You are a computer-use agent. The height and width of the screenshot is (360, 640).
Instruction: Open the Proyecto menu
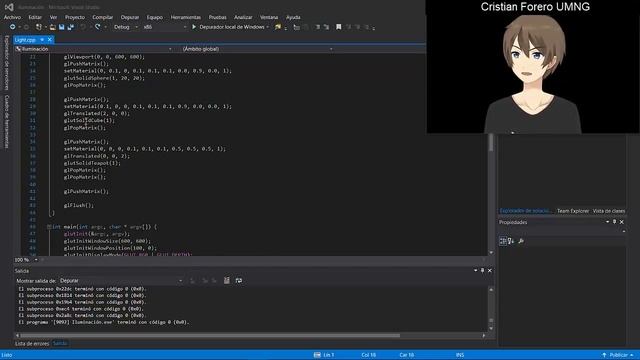[x=75, y=17]
